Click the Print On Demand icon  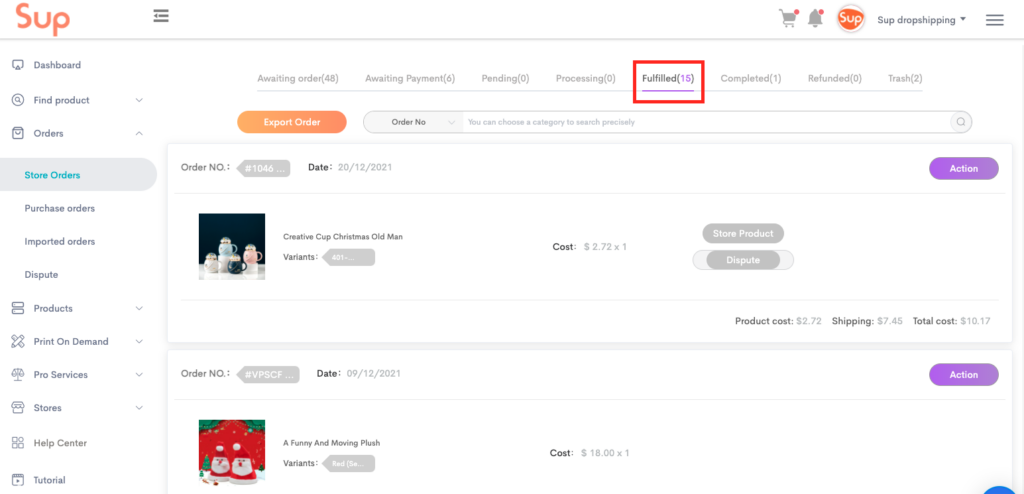point(18,342)
